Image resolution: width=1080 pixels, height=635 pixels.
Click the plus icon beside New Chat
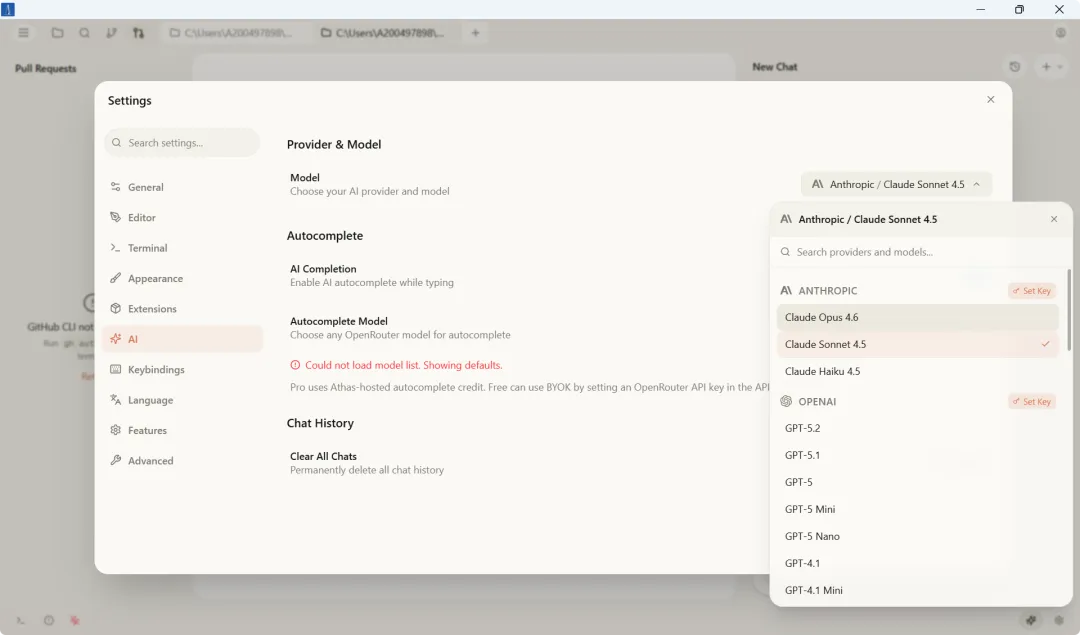[1046, 67]
